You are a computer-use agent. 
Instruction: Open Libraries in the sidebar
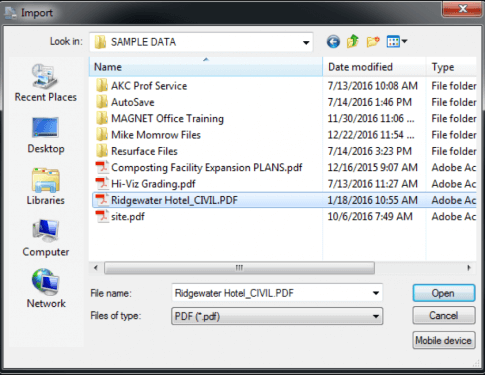pos(46,187)
